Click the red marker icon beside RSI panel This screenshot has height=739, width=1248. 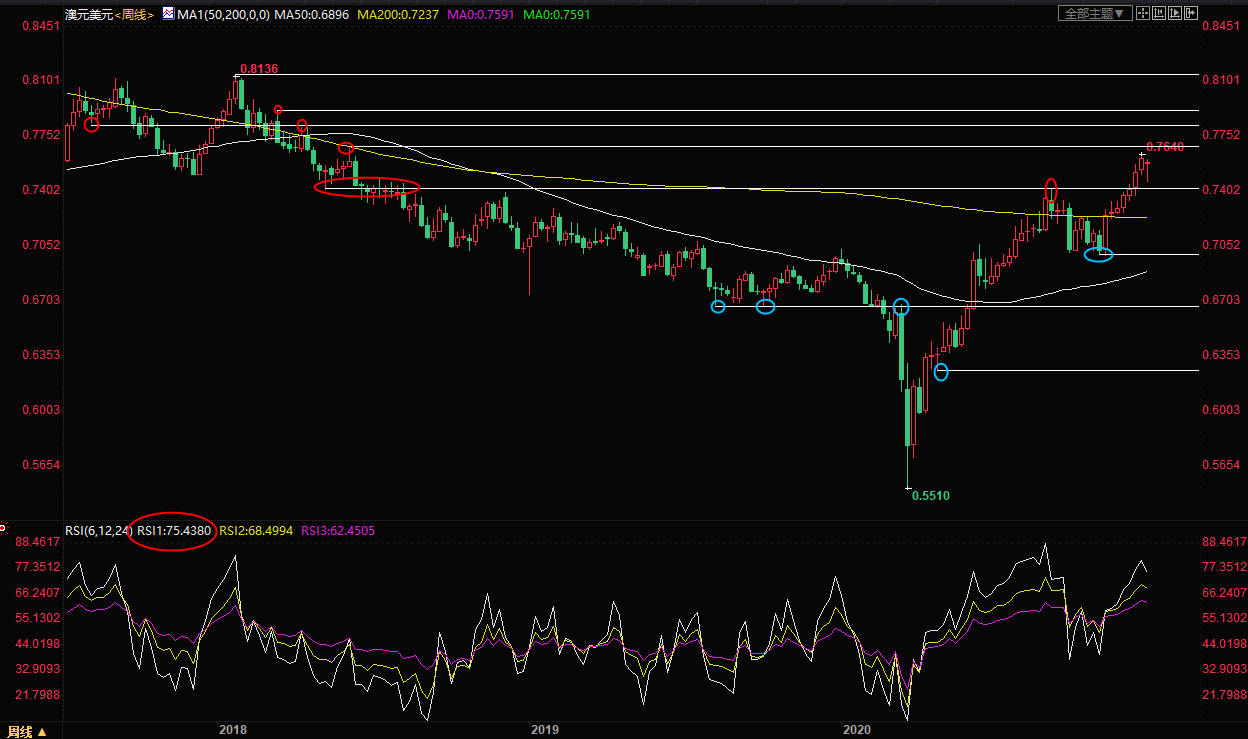4,527
